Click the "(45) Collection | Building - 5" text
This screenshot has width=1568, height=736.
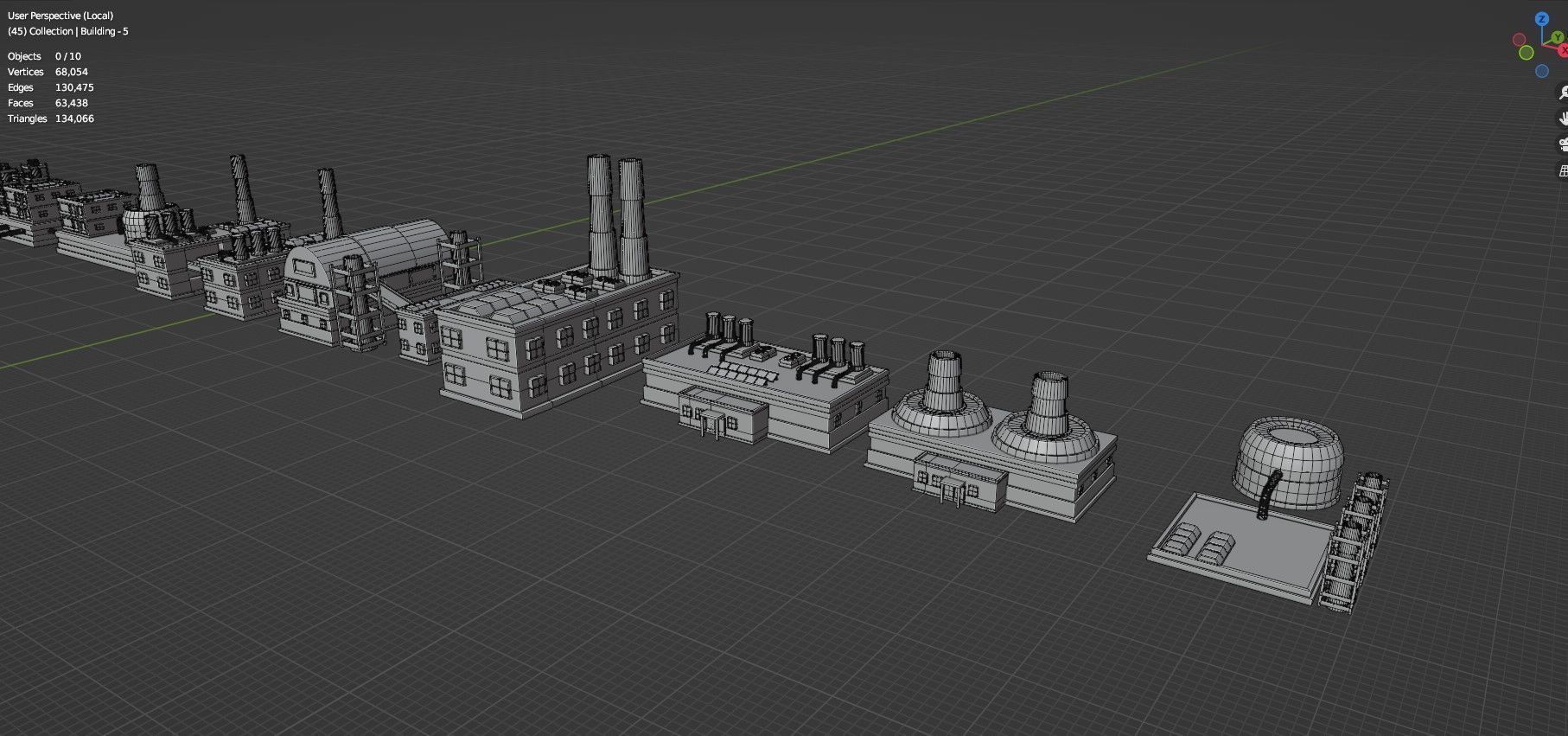(x=67, y=31)
